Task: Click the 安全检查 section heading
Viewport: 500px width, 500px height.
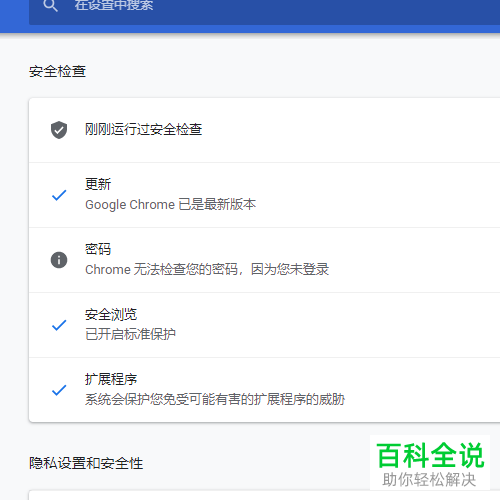Action: (x=57, y=71)
